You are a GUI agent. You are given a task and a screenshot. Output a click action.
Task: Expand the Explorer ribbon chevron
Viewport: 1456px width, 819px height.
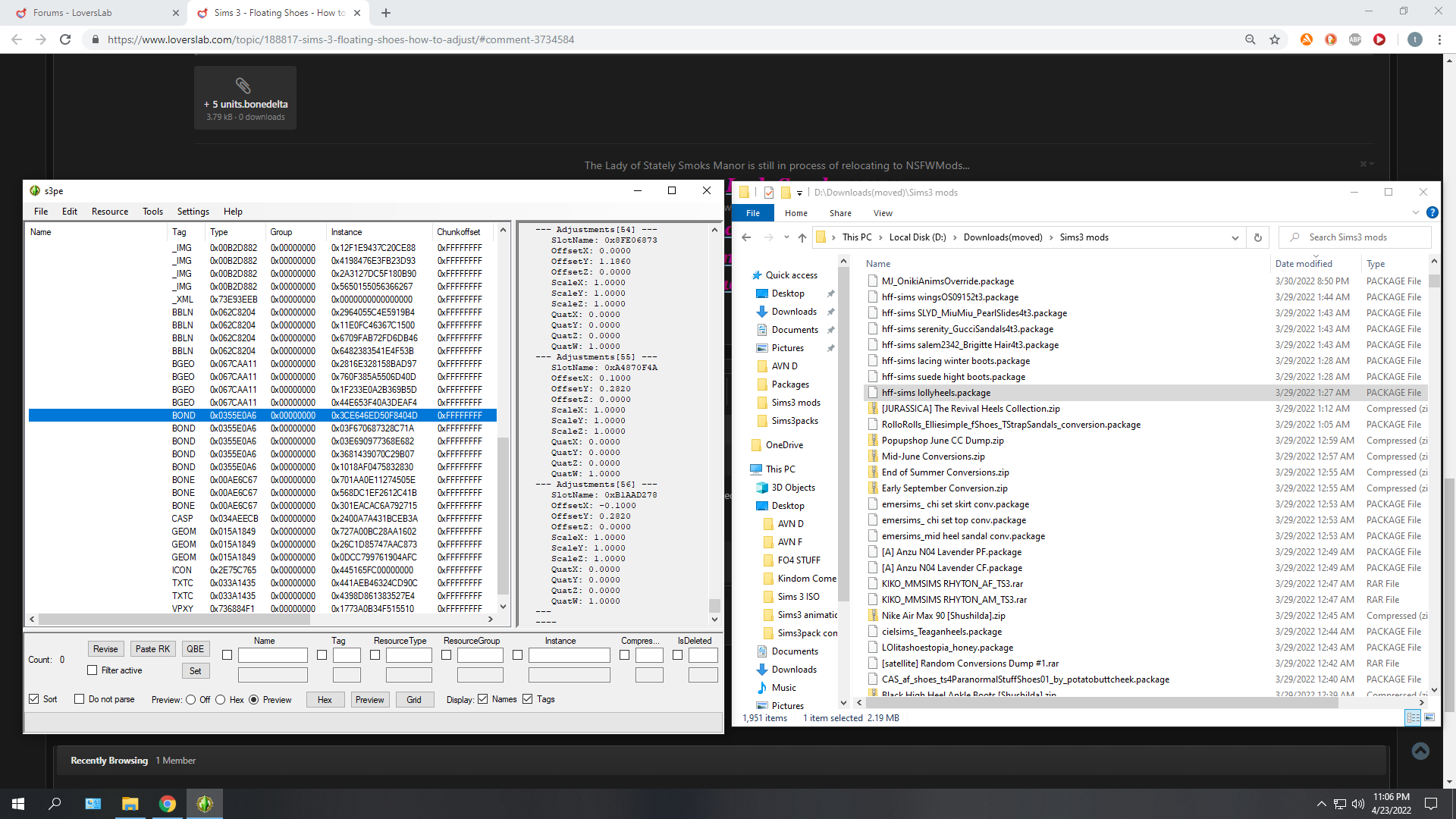click(x=1415, y=213)
